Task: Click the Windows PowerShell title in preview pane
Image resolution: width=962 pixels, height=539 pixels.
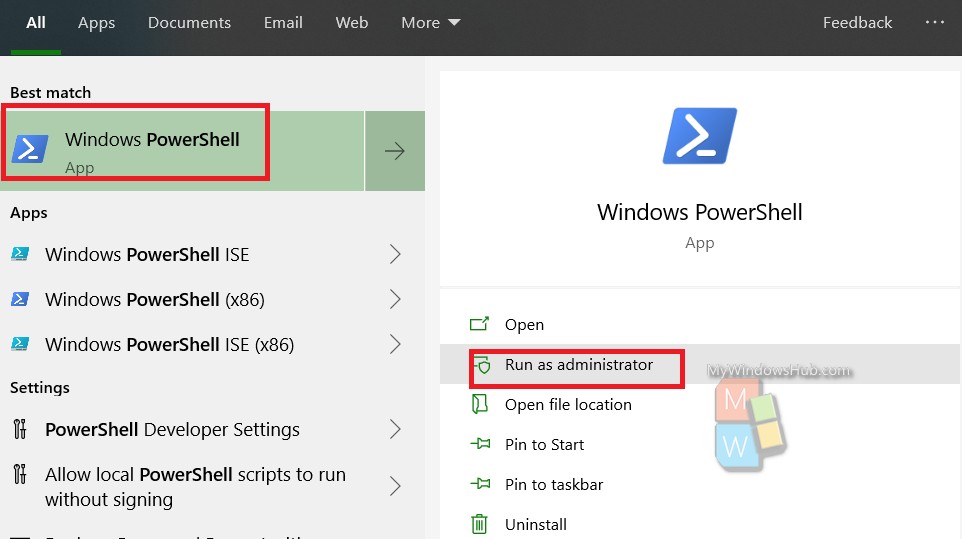Action: (699, 212)
